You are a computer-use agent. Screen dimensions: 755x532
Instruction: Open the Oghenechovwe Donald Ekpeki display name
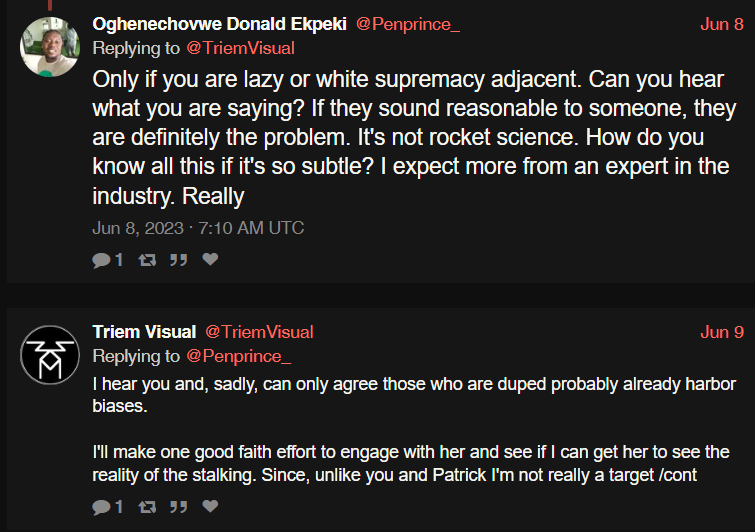(220, 24)
